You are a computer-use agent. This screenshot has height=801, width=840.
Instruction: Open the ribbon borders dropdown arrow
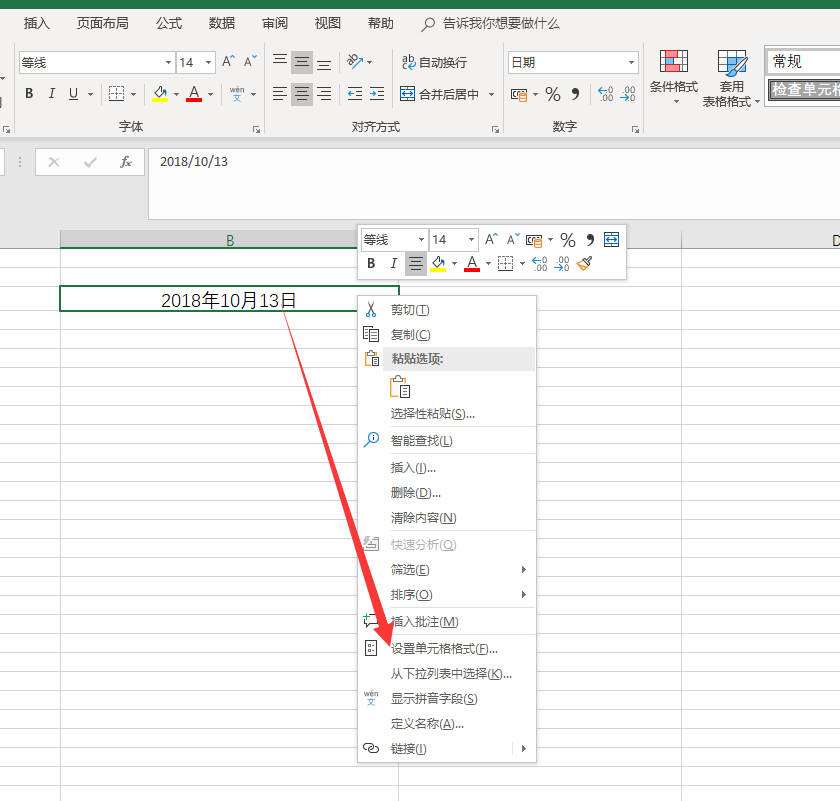coord(133,94)
